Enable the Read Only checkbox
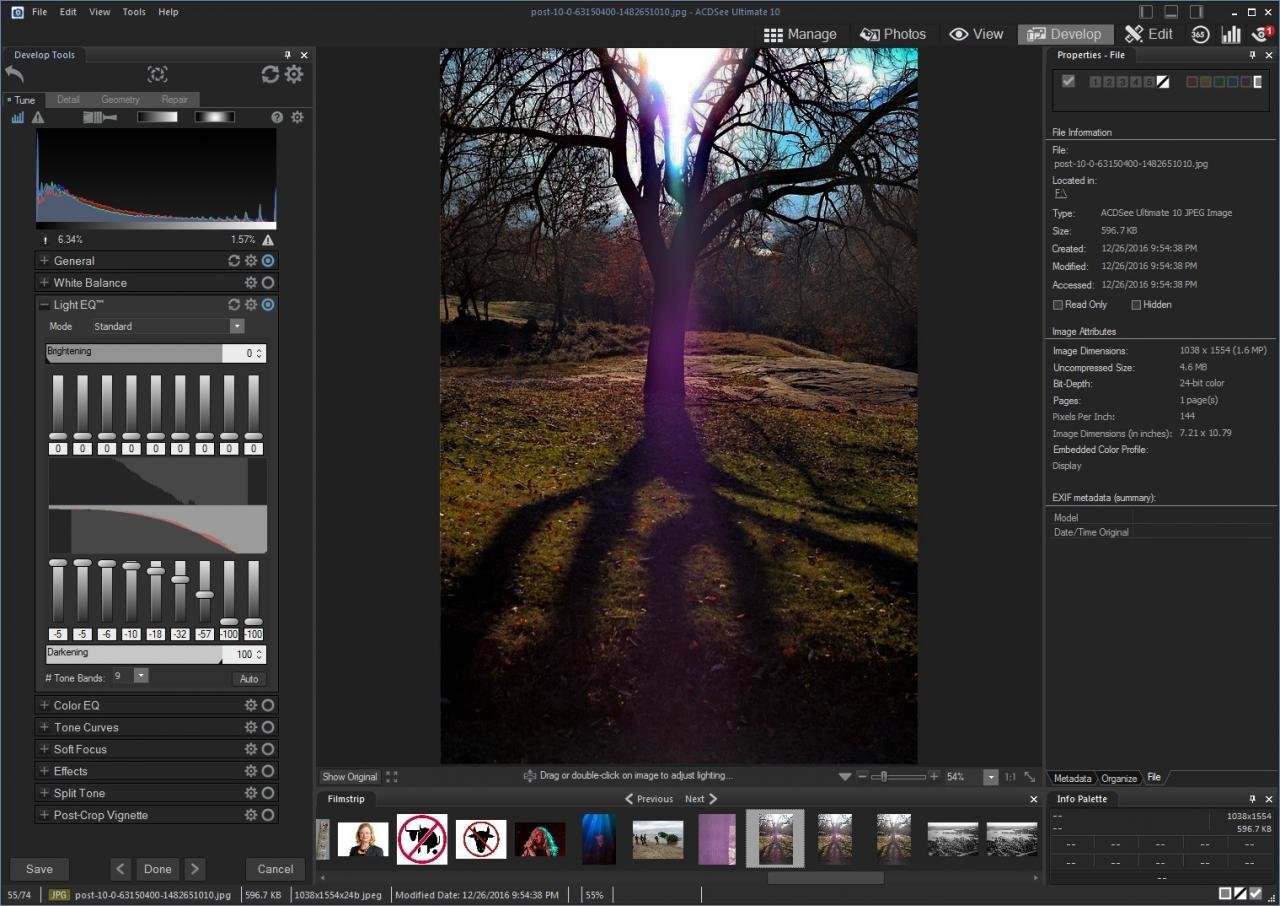 click(x=1058, y=305)
